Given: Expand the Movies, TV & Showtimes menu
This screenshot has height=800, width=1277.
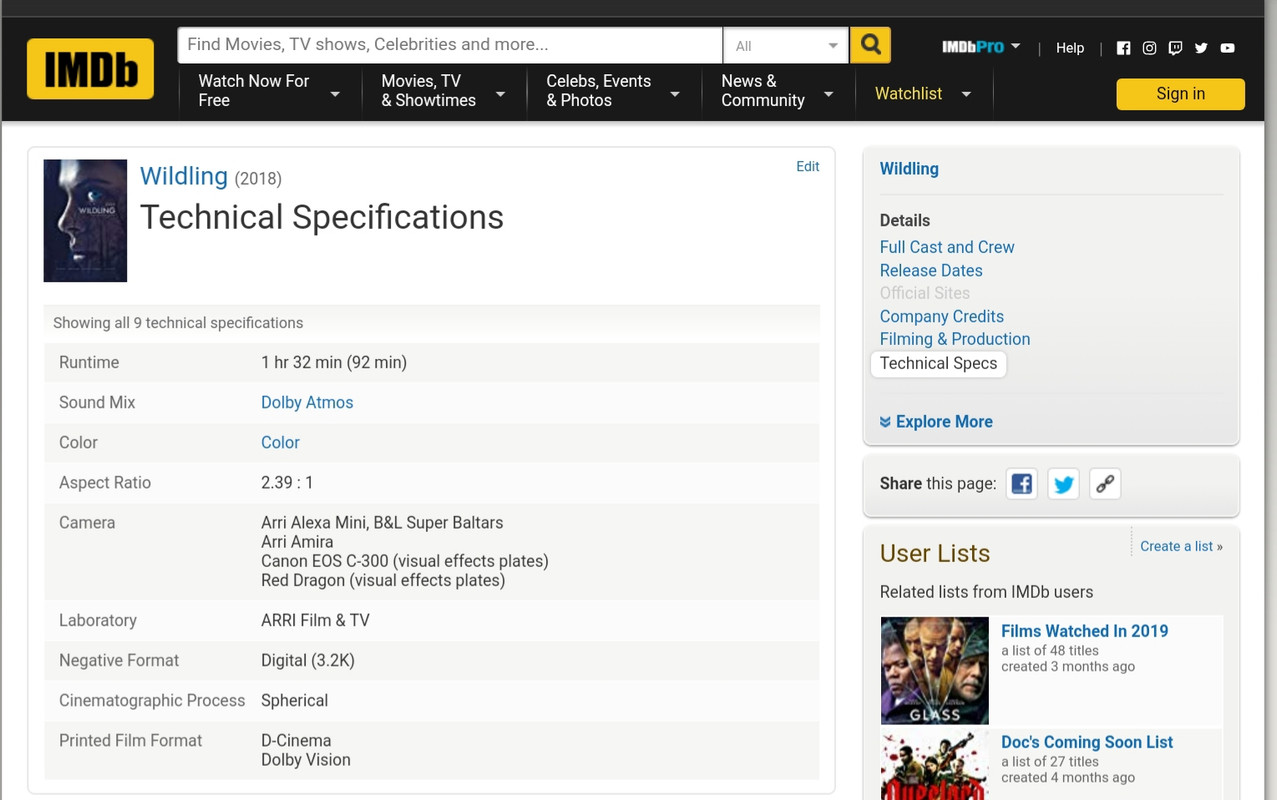Looking at the screenshot, I should (443, 91).
